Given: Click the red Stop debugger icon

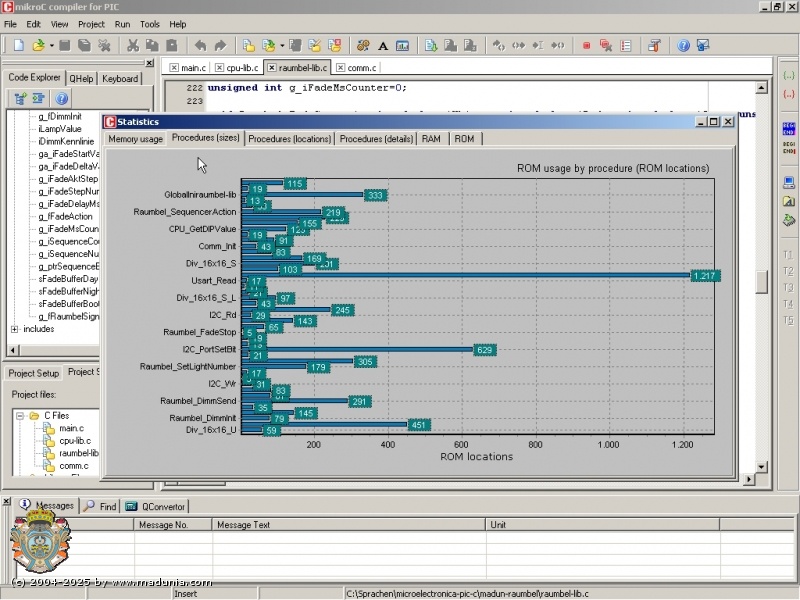Looking at the screenshot, I should point(586,46).
